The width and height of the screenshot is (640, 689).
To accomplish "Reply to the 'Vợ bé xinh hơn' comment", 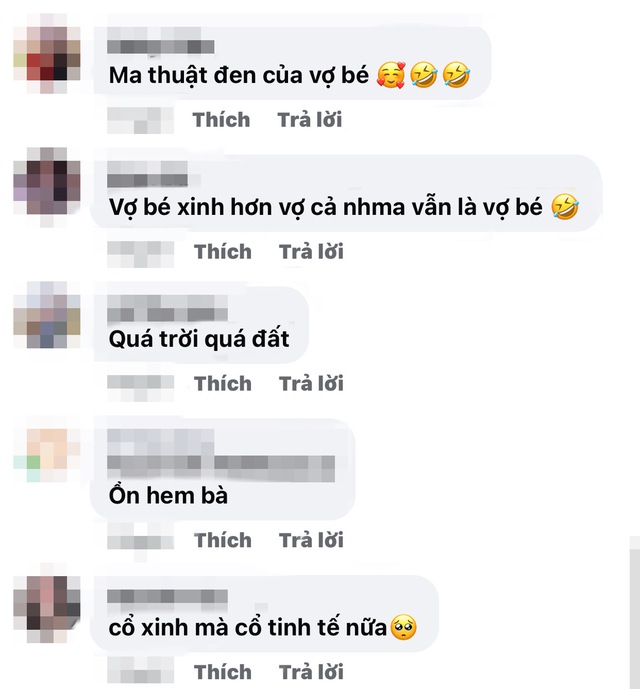I will click(x=311, y=252).
